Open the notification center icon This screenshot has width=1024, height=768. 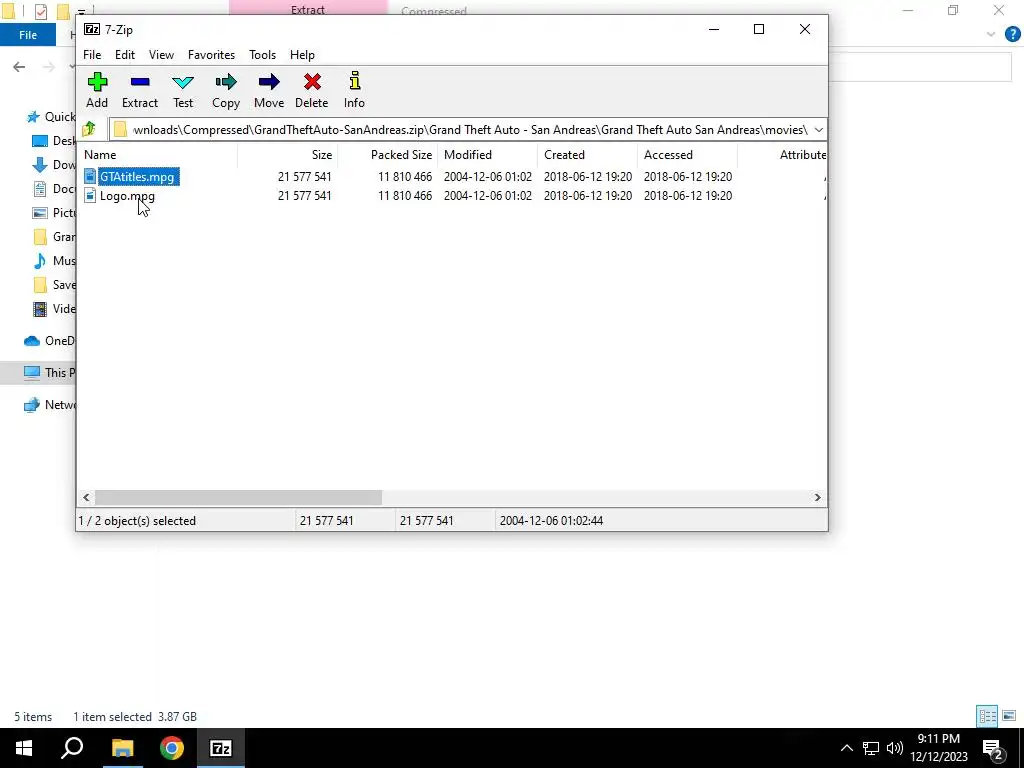point(993,748)
